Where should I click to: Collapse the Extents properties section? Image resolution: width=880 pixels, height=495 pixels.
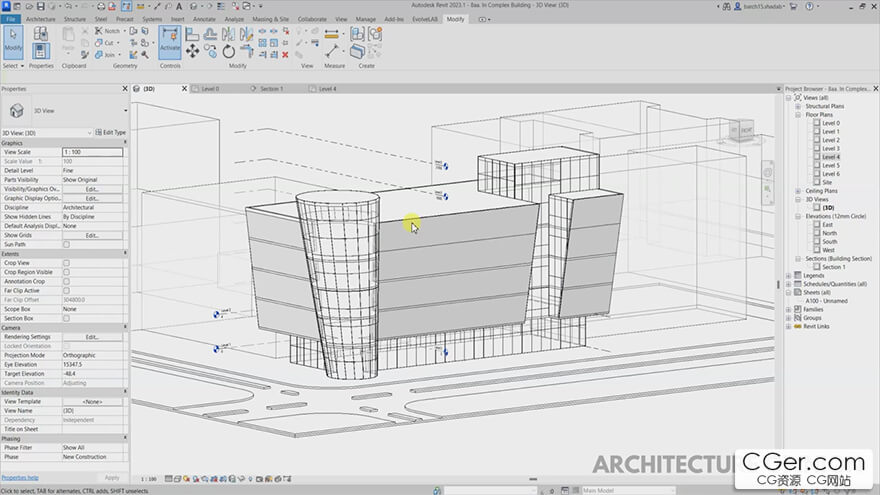point(125,254)
